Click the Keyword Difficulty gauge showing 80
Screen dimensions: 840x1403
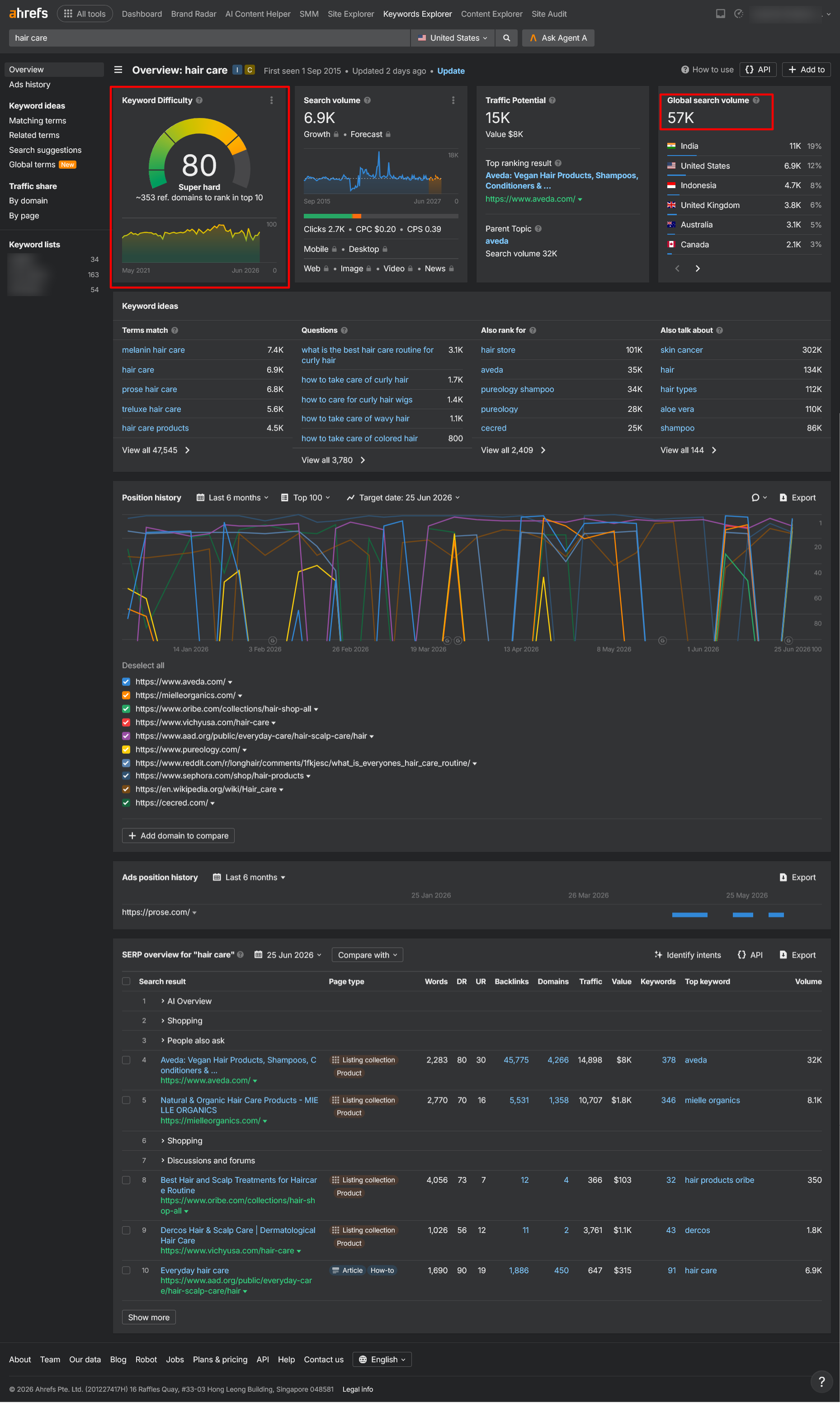(199, 153)
